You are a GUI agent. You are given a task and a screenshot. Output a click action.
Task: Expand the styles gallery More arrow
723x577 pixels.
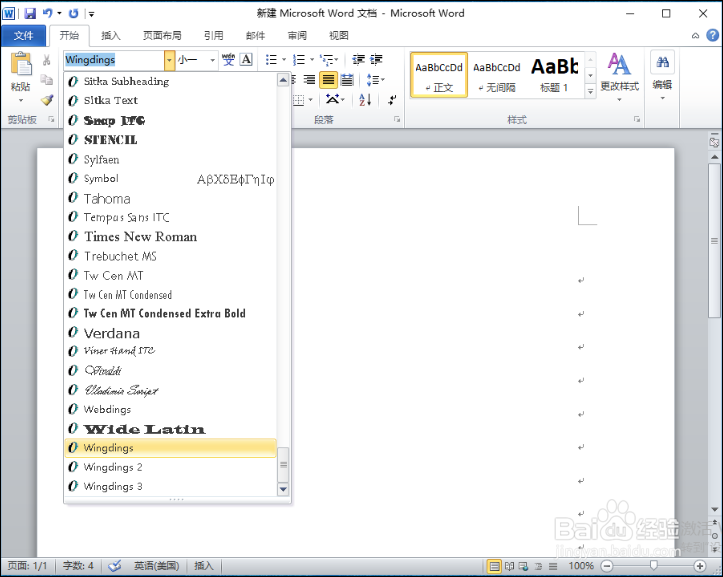(590, 91)
